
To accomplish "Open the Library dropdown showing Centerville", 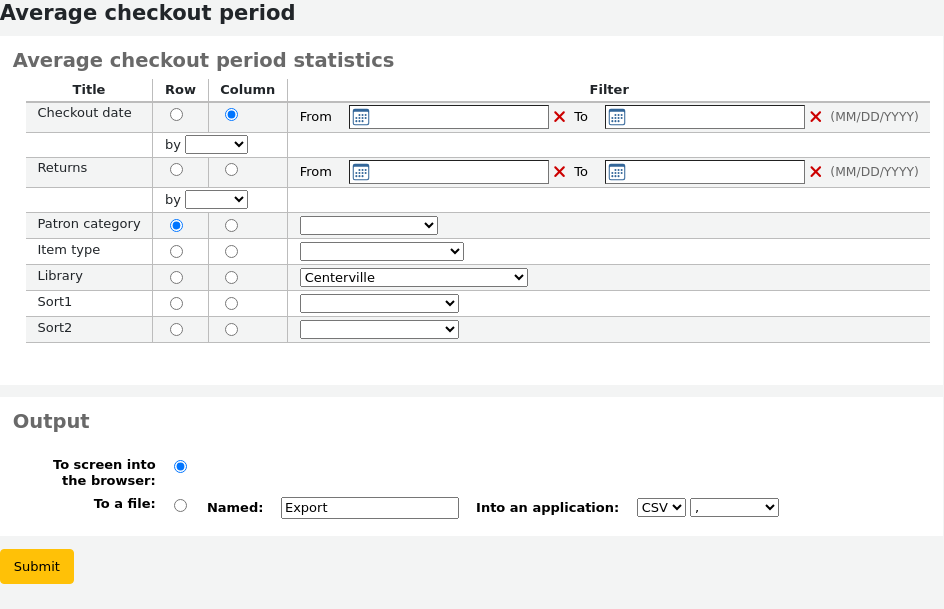I will point(413,277).
